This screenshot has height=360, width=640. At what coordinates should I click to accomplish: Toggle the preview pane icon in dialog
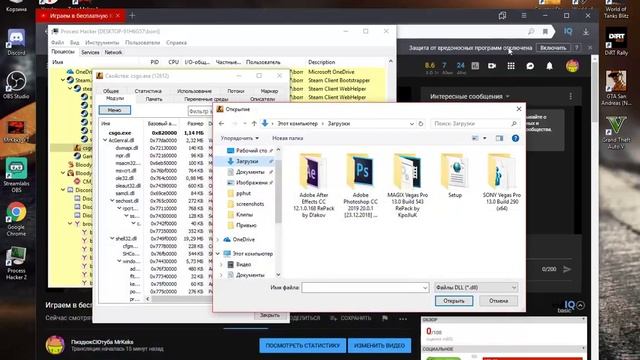pos(499,138)
